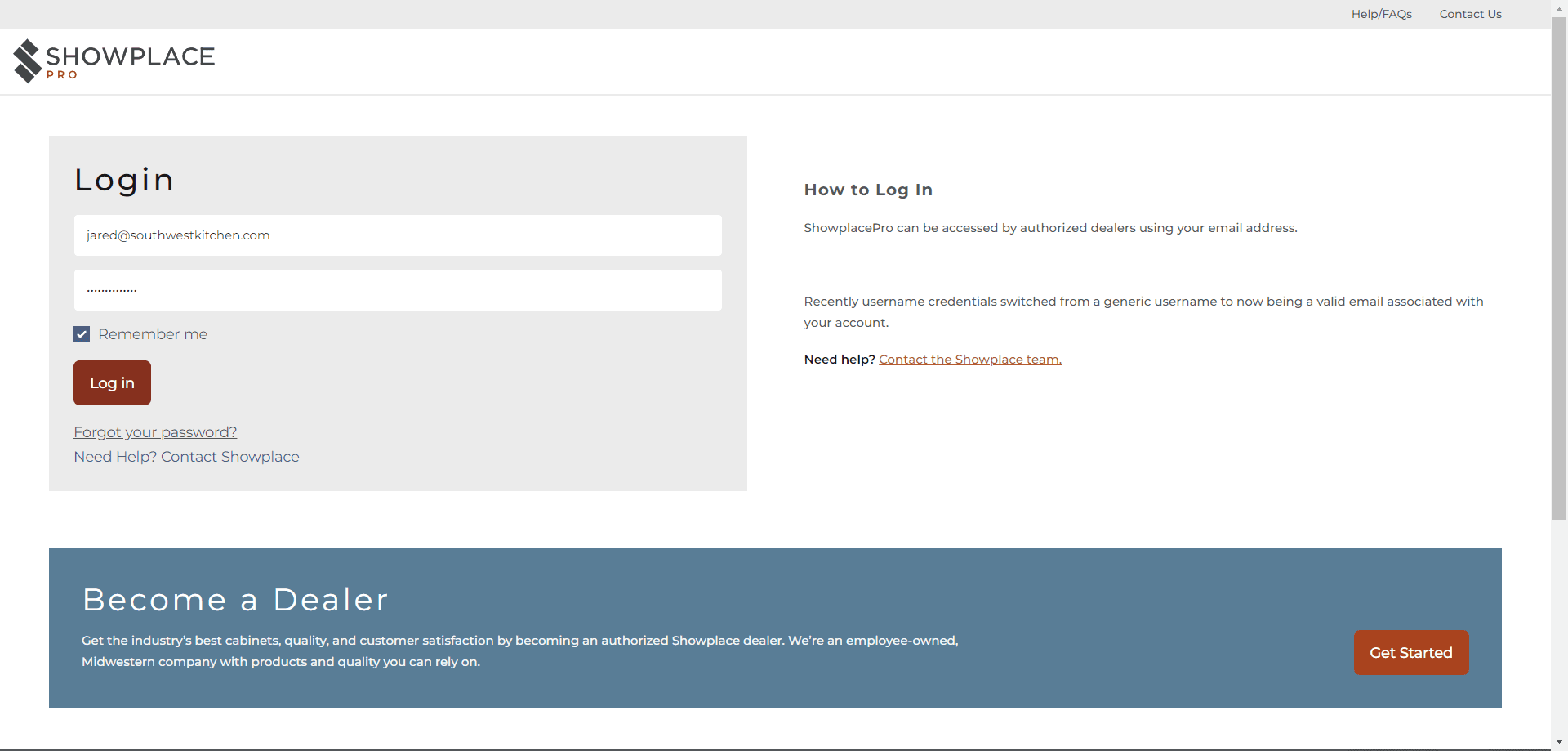1568x751 pixels.
Task: Click the dealer paragraph starting 'Get the industry's best cabinets'
Action: [520, 651]
